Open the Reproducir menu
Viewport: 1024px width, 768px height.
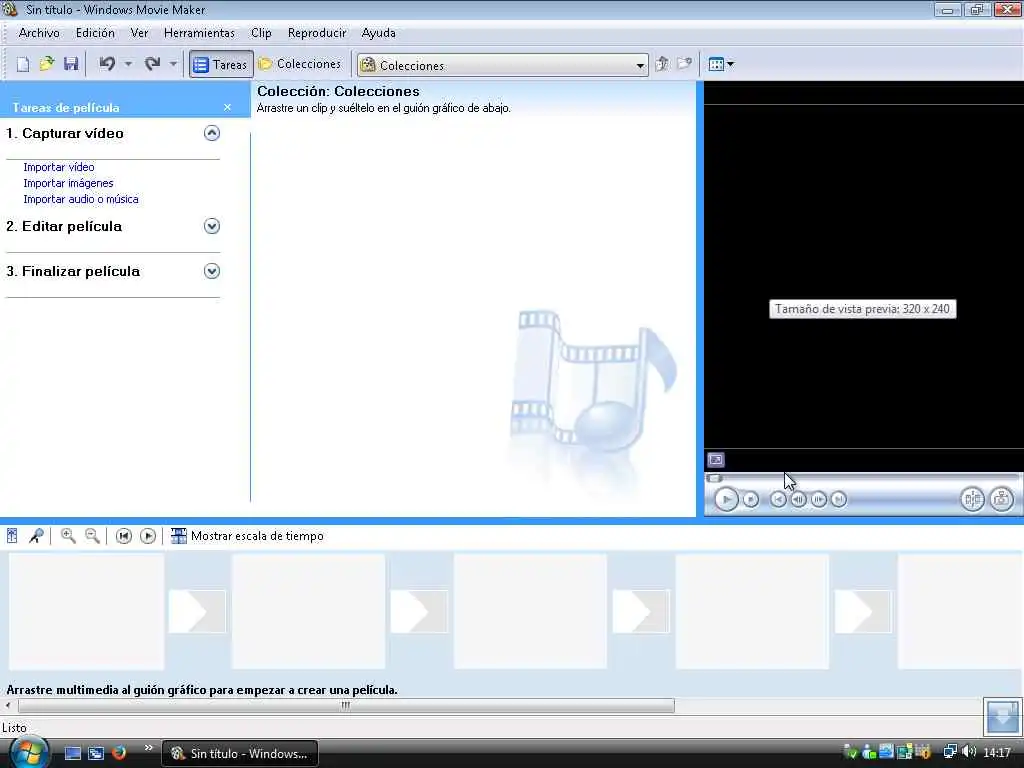[x=317, y=33]
